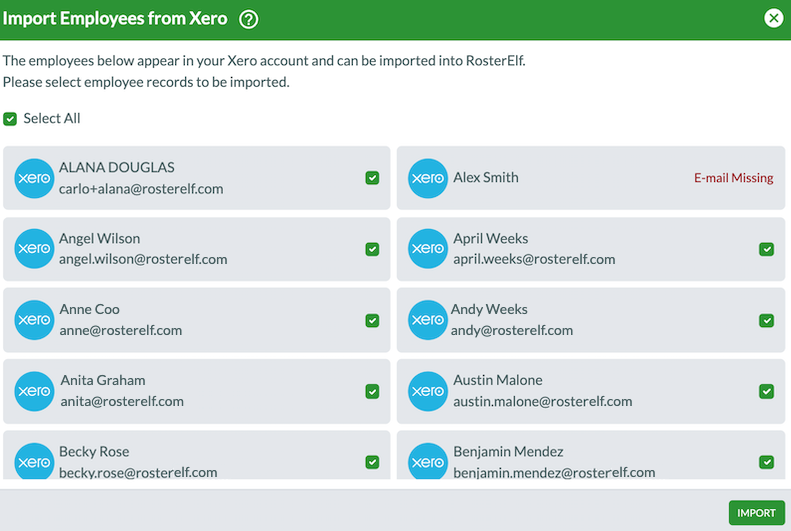This screenshot has height=531, width=791.
Task: Click email anne@rosterelf.com
Action: click(x=121, y=330)
